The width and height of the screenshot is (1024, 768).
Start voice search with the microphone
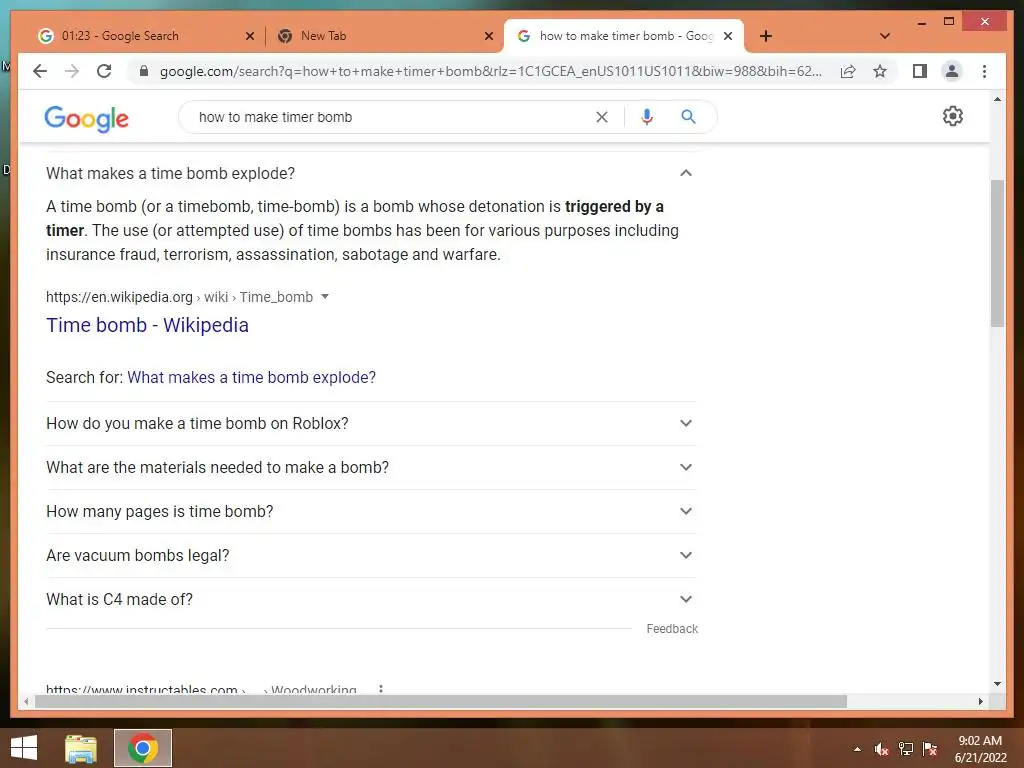click(647, 117)
